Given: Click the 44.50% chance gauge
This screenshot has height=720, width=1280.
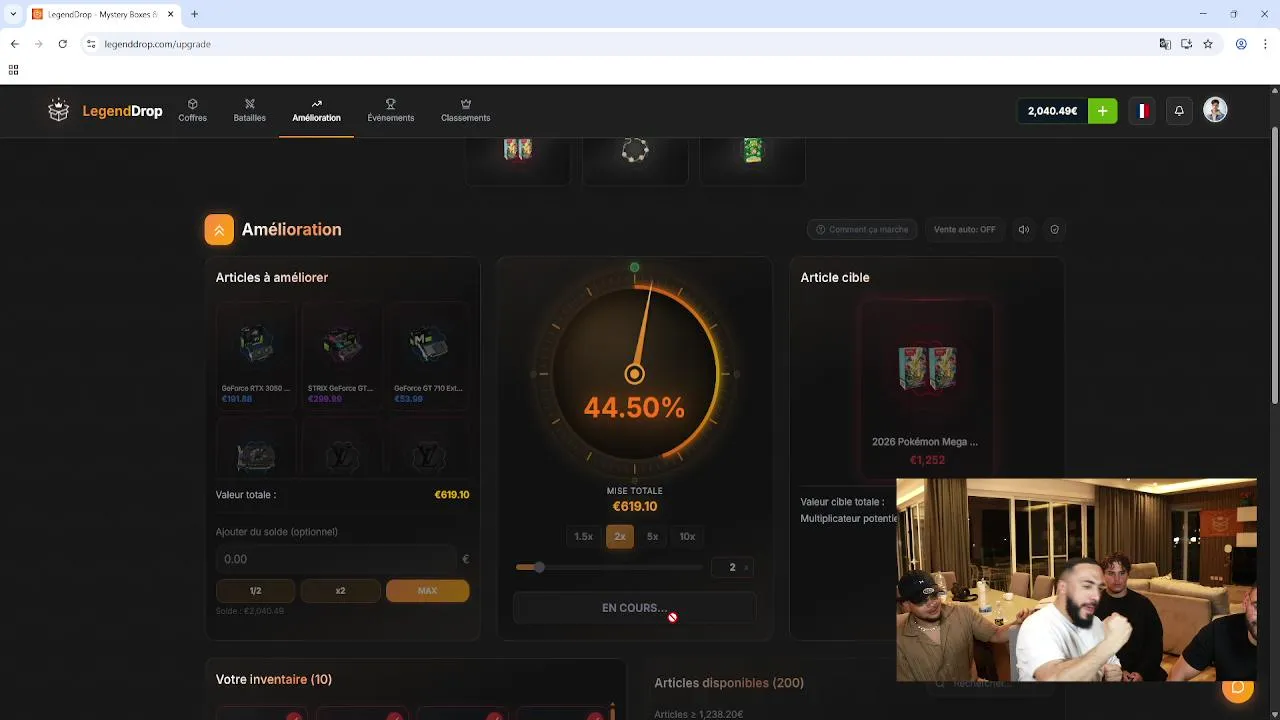Looking at the screenshot, I should (634, 372).
